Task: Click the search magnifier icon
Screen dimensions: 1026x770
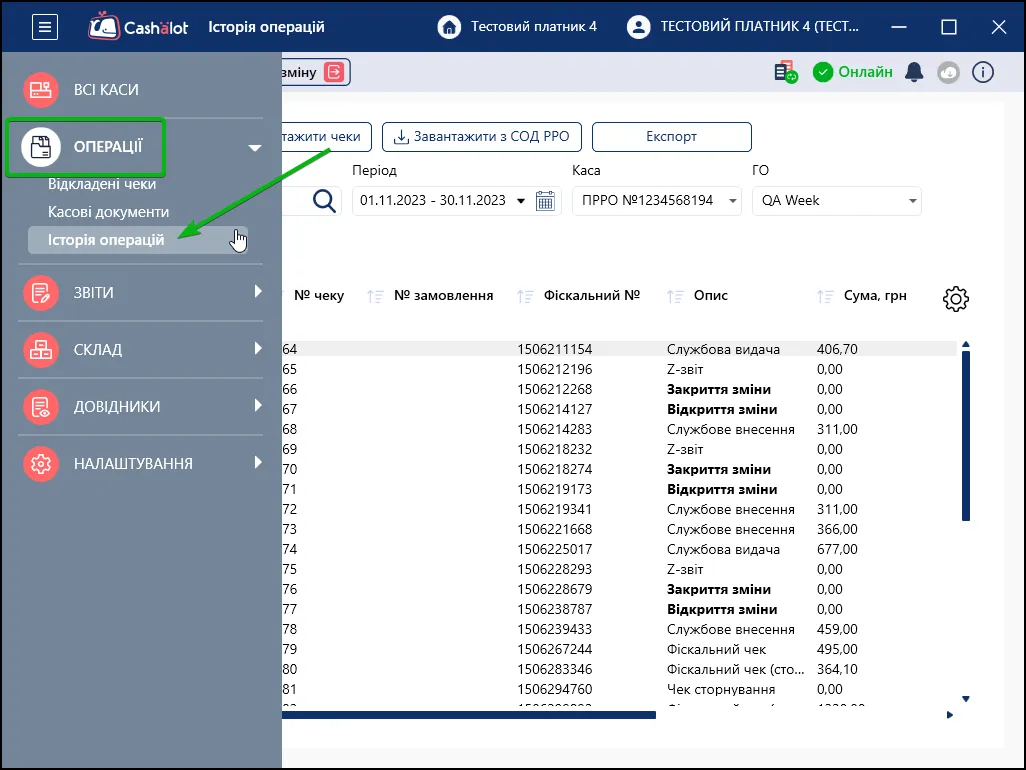Action: point(324,200)
